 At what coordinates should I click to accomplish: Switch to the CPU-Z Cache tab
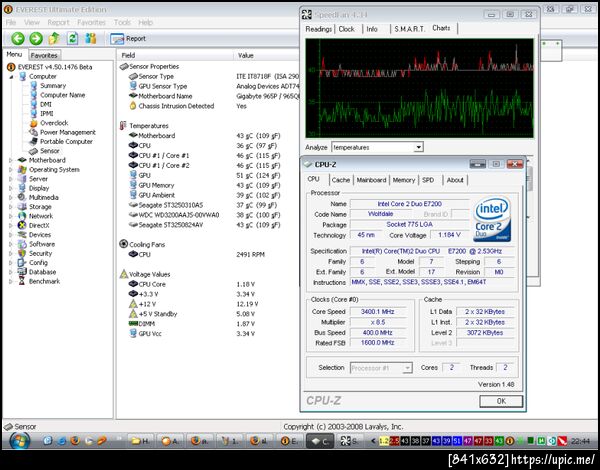341,180
